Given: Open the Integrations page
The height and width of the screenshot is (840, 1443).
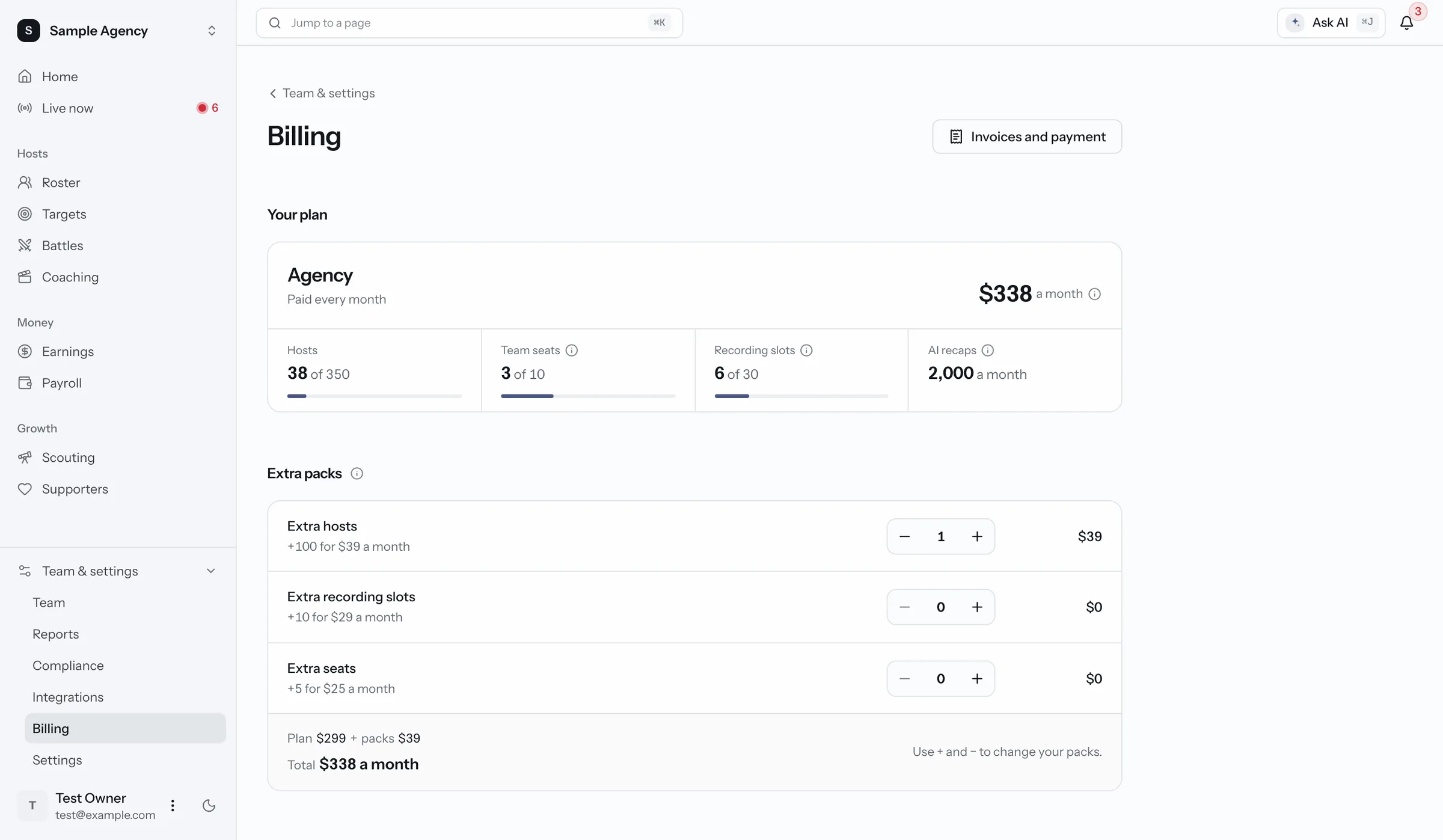Looking at the screenshot, I should 125,697.
